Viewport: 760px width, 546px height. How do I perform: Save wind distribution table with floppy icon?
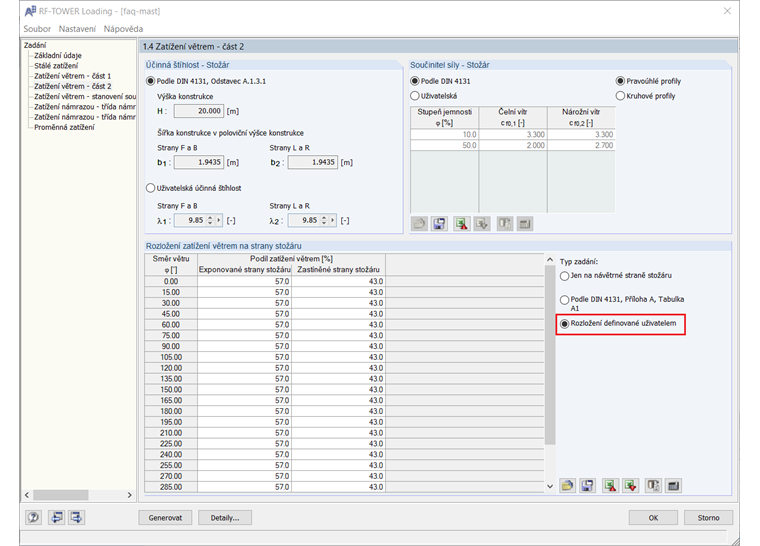point(587,485)
